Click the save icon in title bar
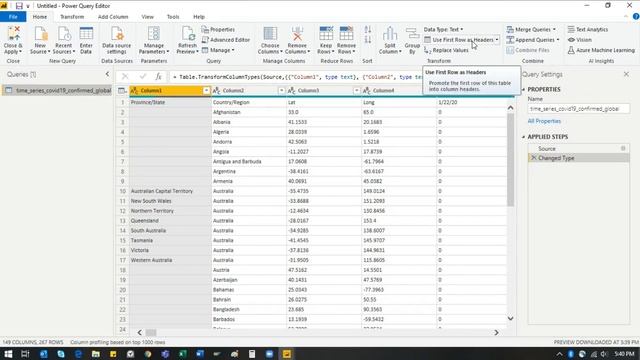 pos(19,6)
